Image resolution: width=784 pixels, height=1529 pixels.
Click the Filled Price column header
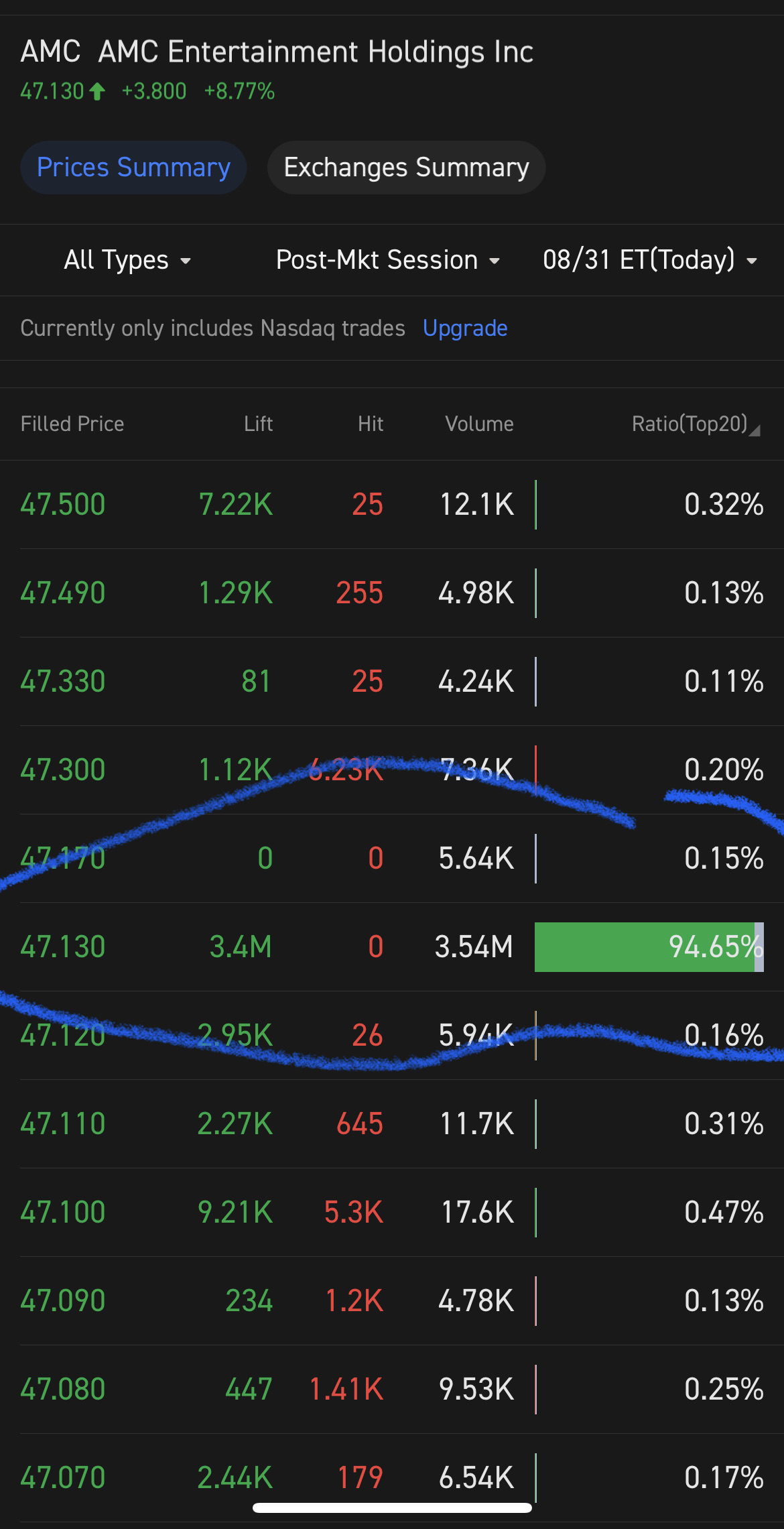click(x=72, y=424)
